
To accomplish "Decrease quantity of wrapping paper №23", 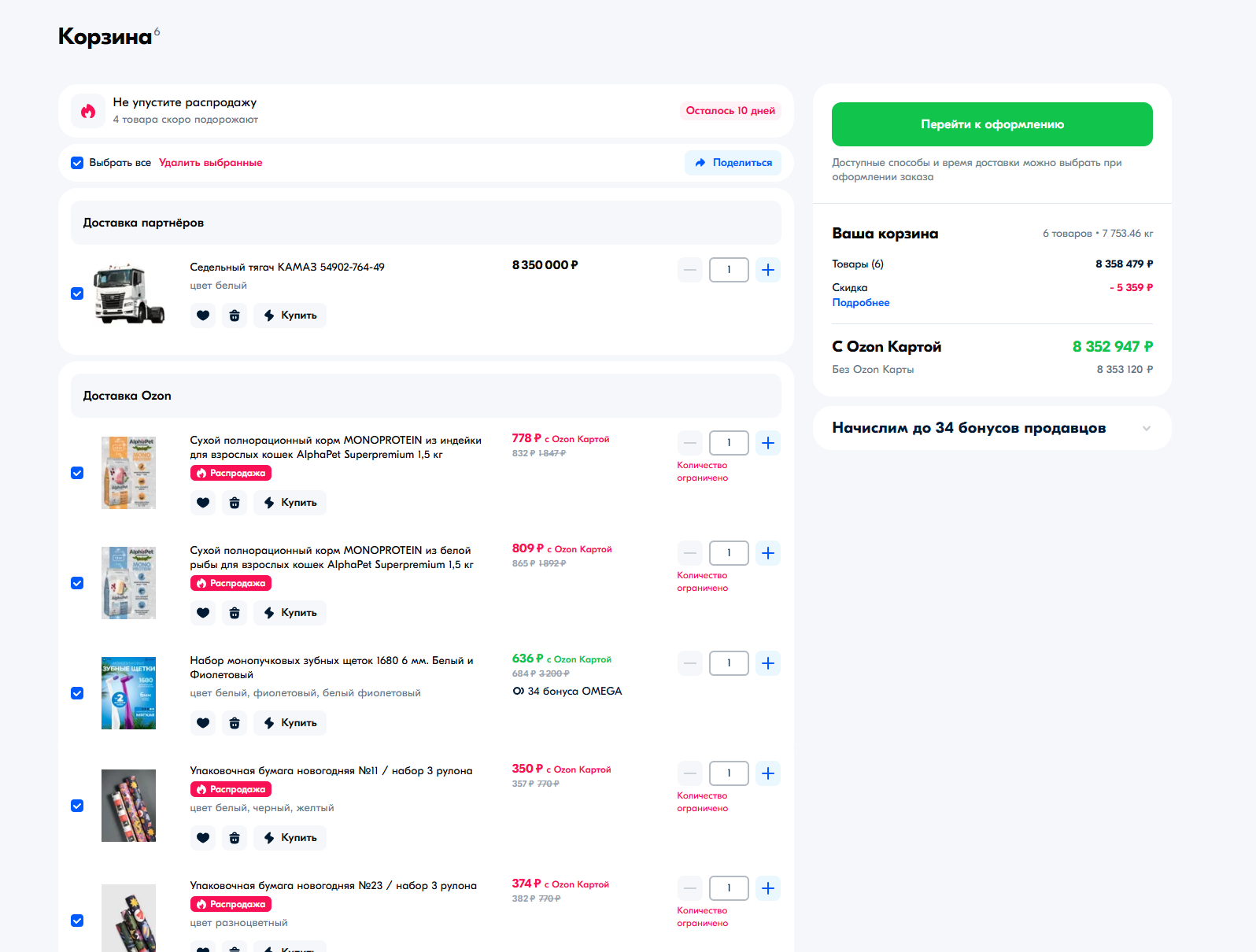I will click(x=690, y=888).
